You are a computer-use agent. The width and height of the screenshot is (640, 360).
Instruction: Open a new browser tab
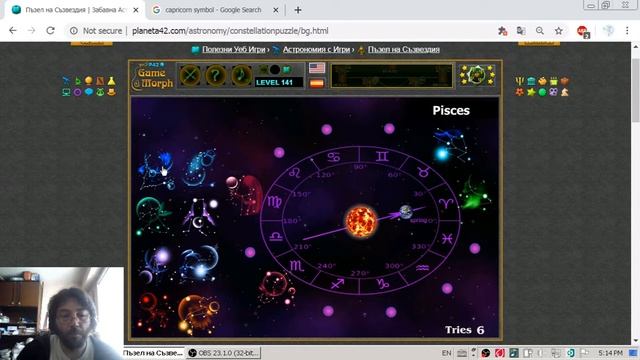(298, 10)
